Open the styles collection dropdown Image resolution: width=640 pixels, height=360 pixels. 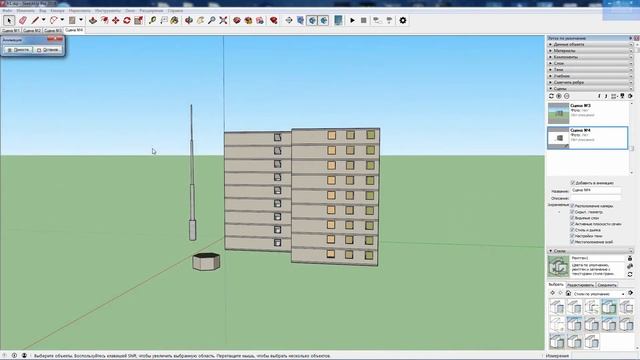599,293
